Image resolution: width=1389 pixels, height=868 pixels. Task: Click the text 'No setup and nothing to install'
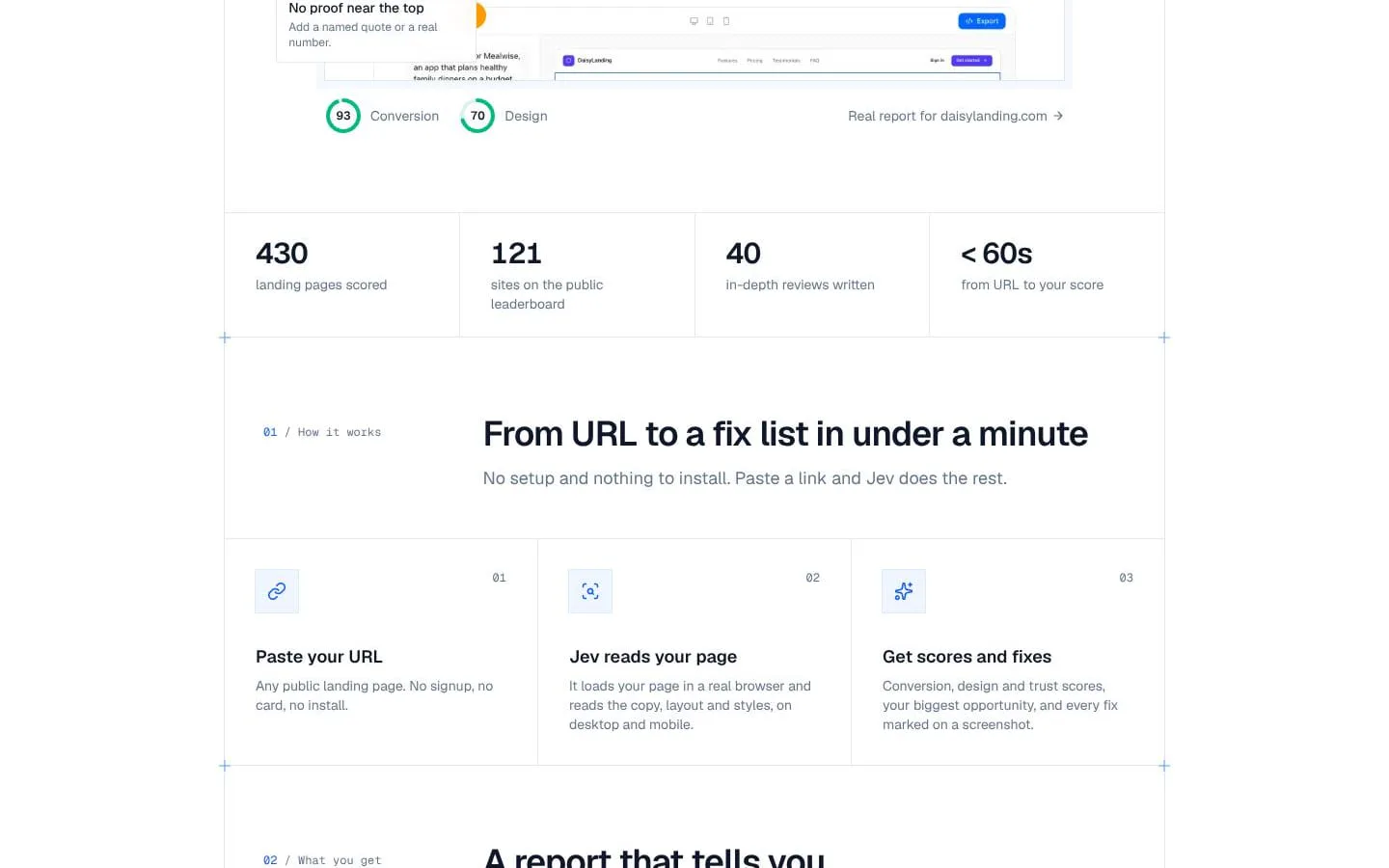[605, 478]
